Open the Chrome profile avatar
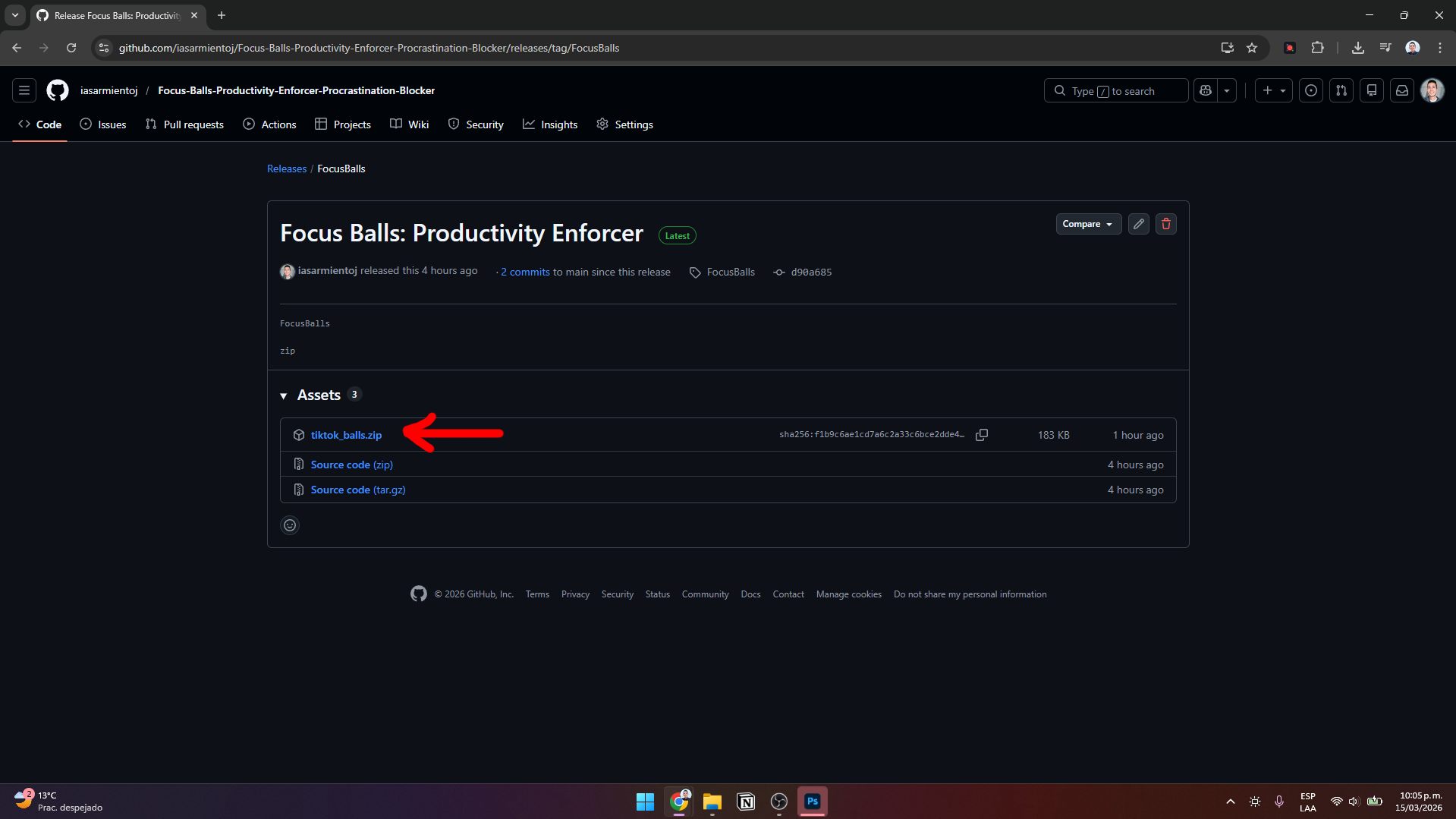 click(x=1413, y=48)
